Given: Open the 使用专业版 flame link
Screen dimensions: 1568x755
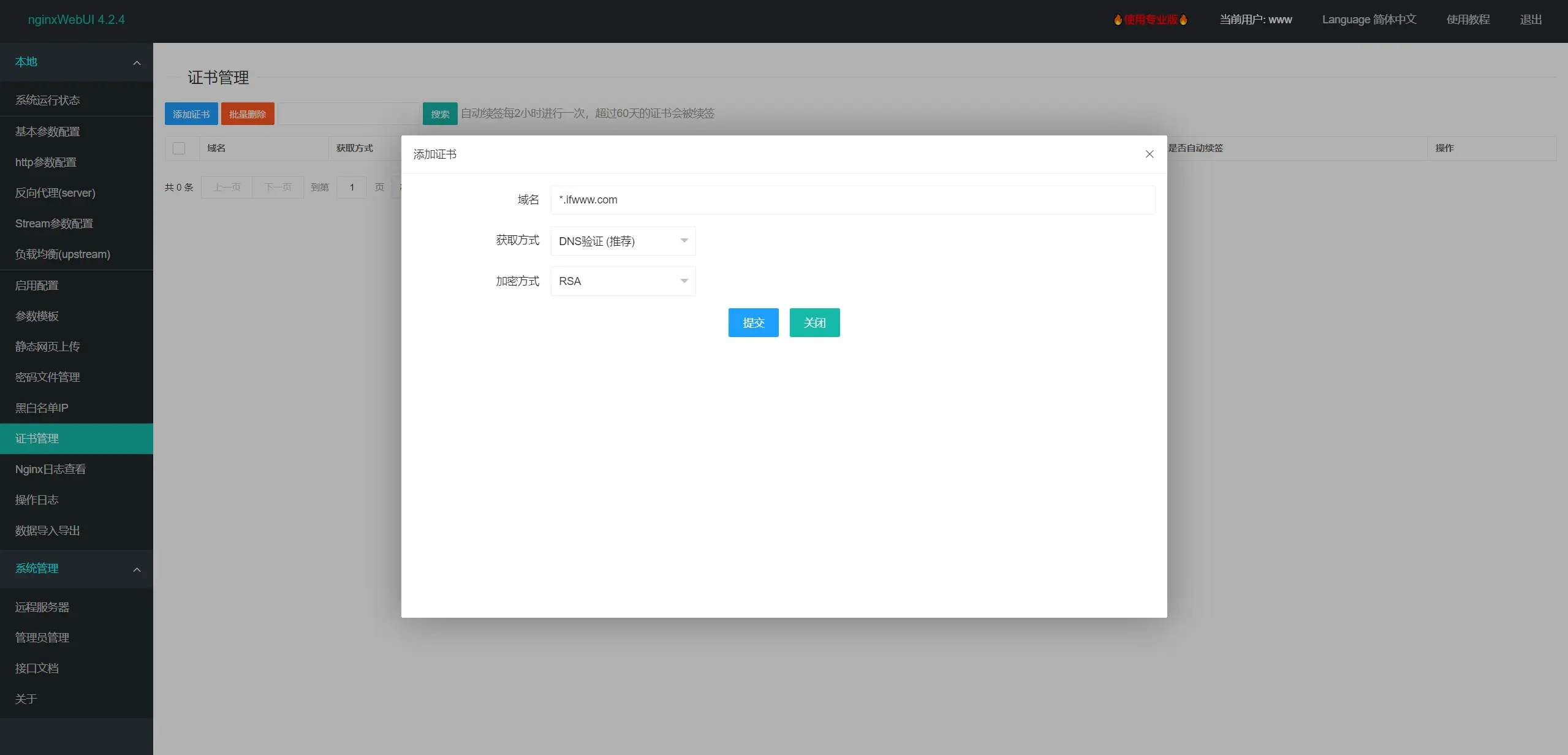Looking at the screenshot, I should coord(1150,20).
